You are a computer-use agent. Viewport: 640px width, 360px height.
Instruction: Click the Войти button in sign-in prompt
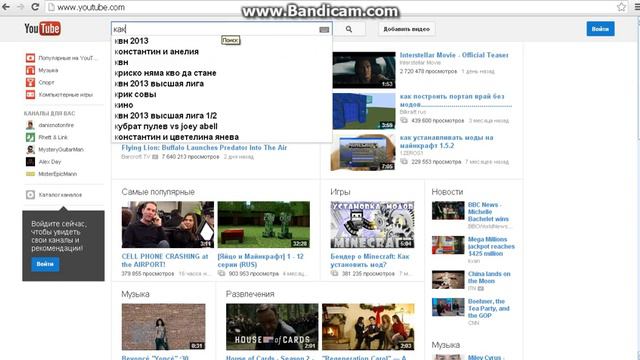coord(45,264)
